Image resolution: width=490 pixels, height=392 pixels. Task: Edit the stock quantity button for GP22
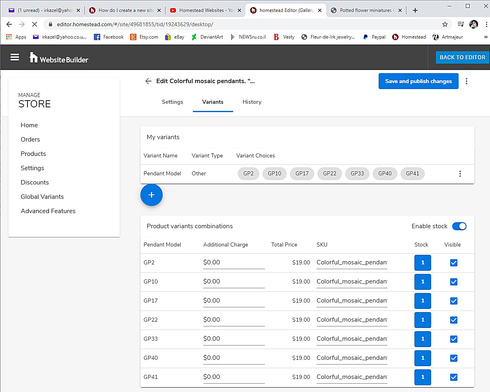point(422,320)
